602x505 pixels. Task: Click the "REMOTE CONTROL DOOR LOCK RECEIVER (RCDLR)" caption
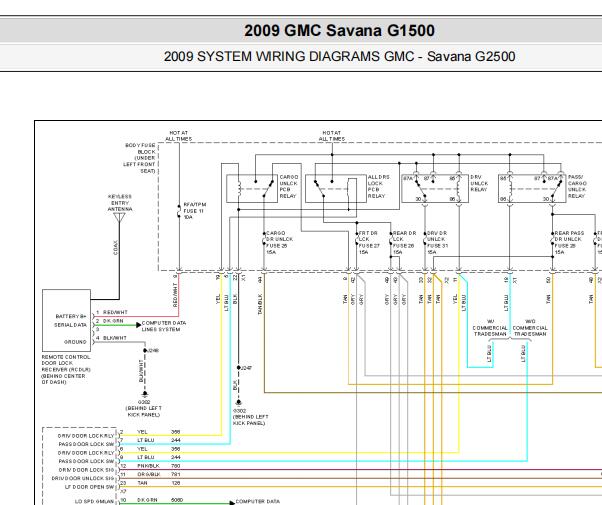pyautogui.click(x=66, y=363)
